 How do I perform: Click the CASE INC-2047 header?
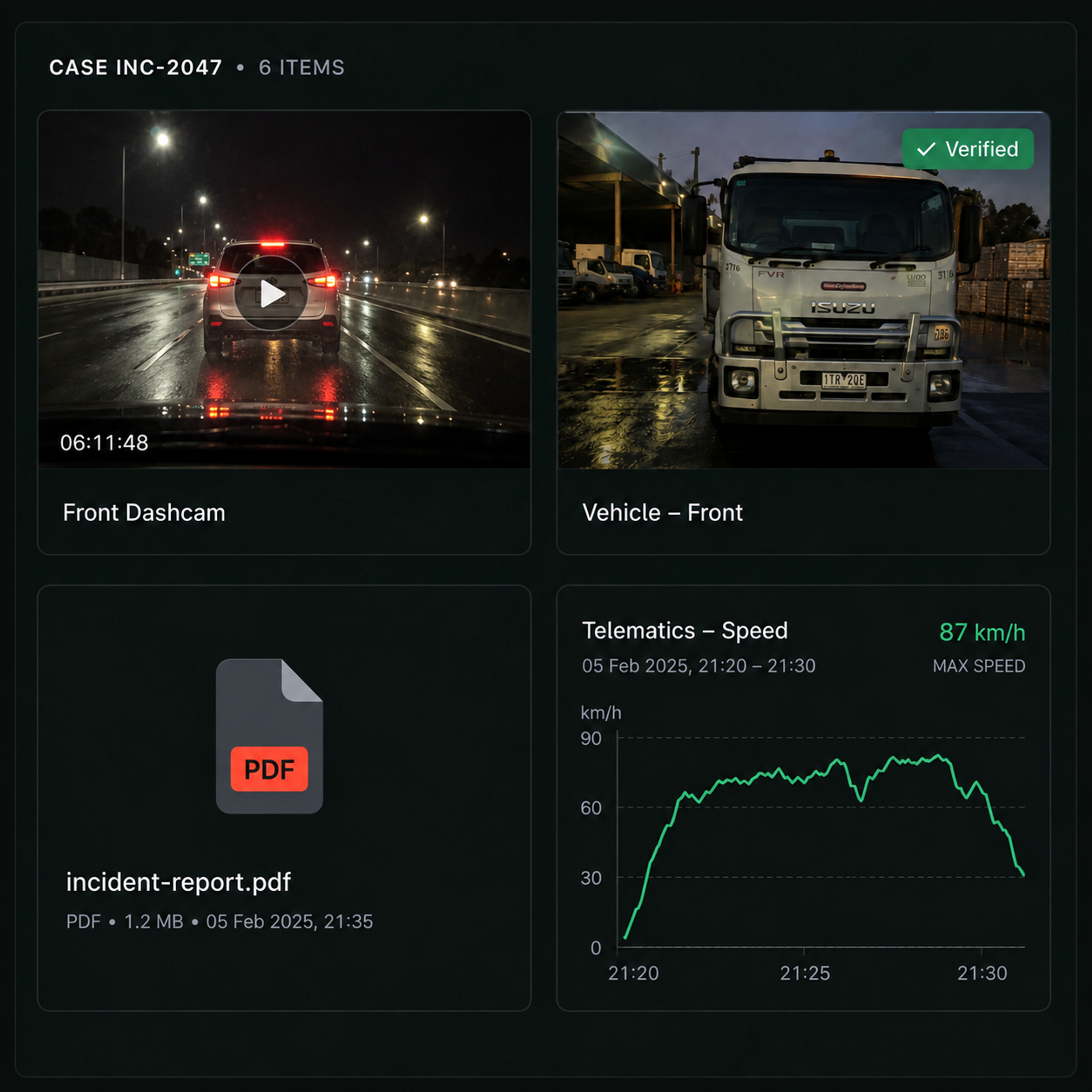pyautogui.click(x=136, y=67)
